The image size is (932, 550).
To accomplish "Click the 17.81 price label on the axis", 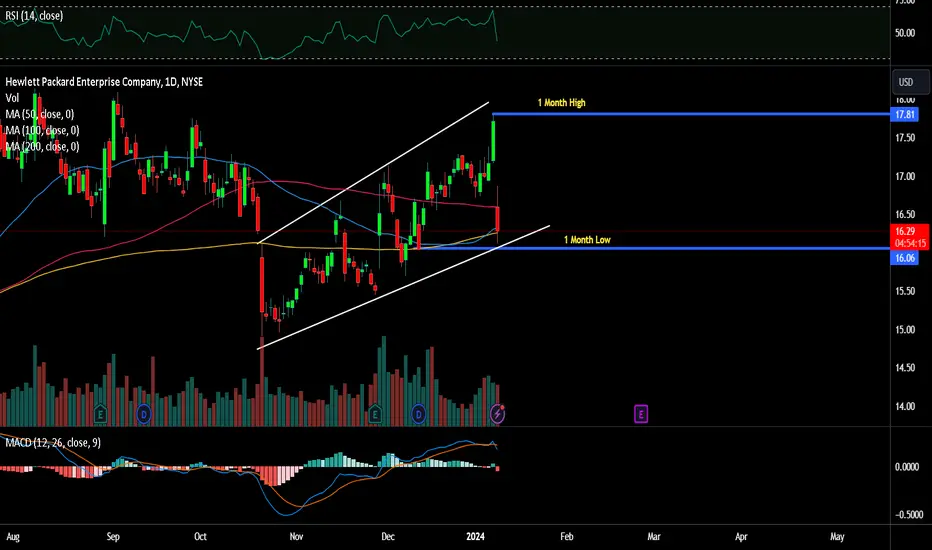I will click(x=905, y=114).
